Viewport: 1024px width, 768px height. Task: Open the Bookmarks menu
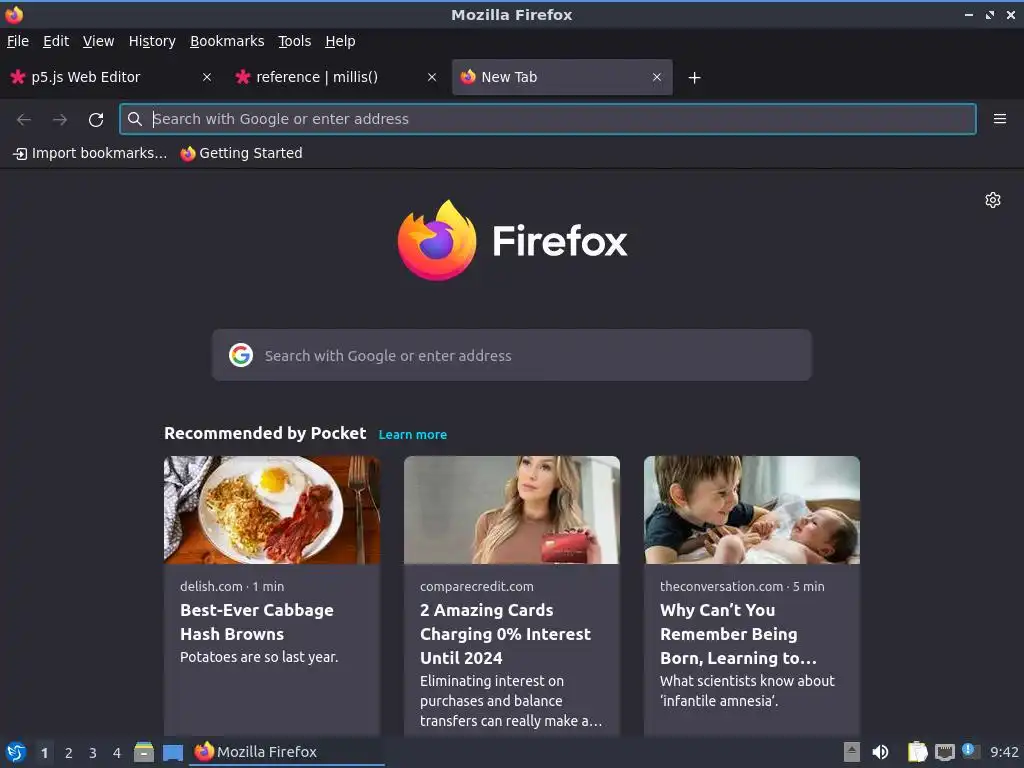[227, 41]
